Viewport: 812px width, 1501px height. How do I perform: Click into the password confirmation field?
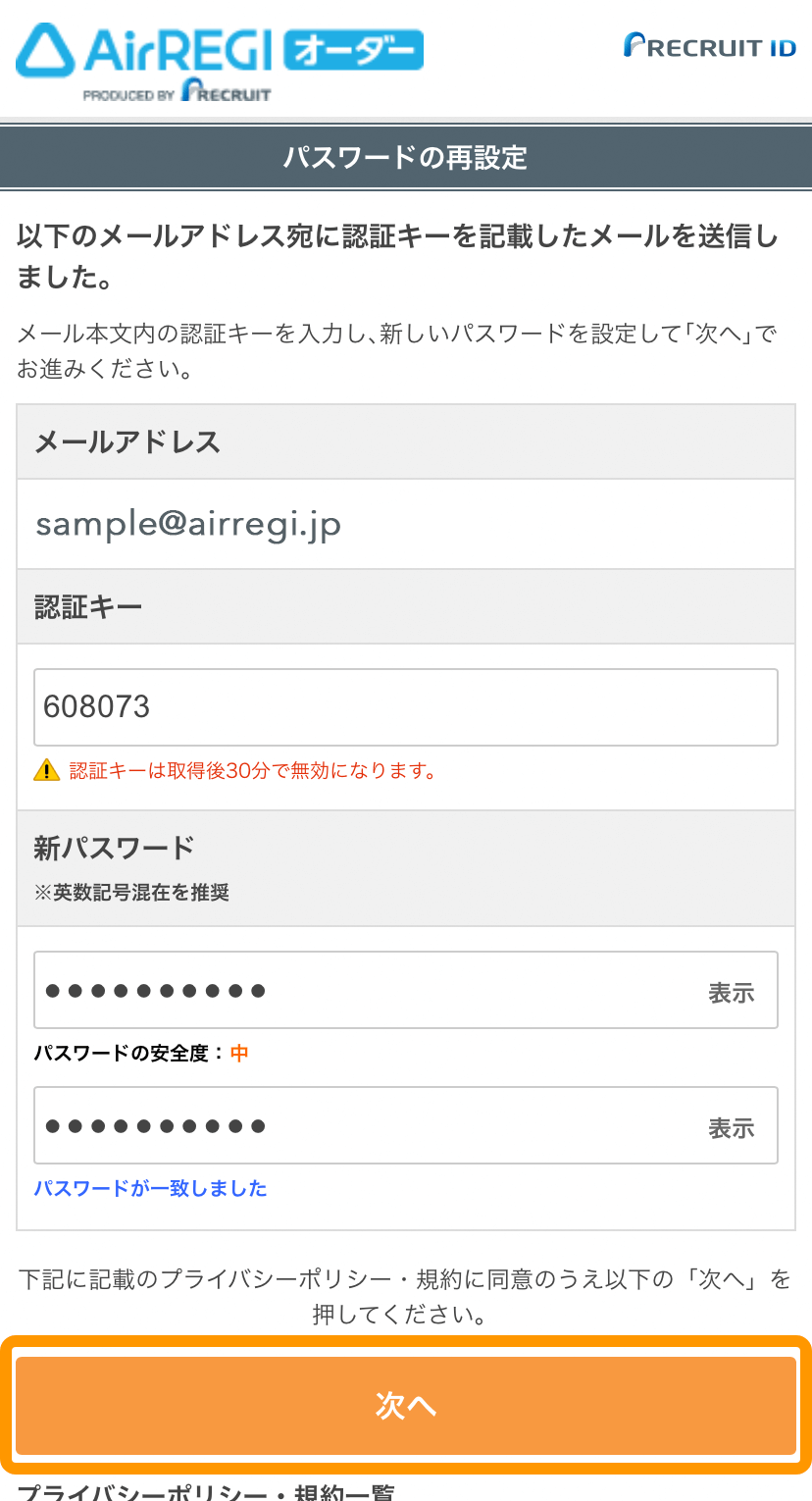coord(363,1126)
